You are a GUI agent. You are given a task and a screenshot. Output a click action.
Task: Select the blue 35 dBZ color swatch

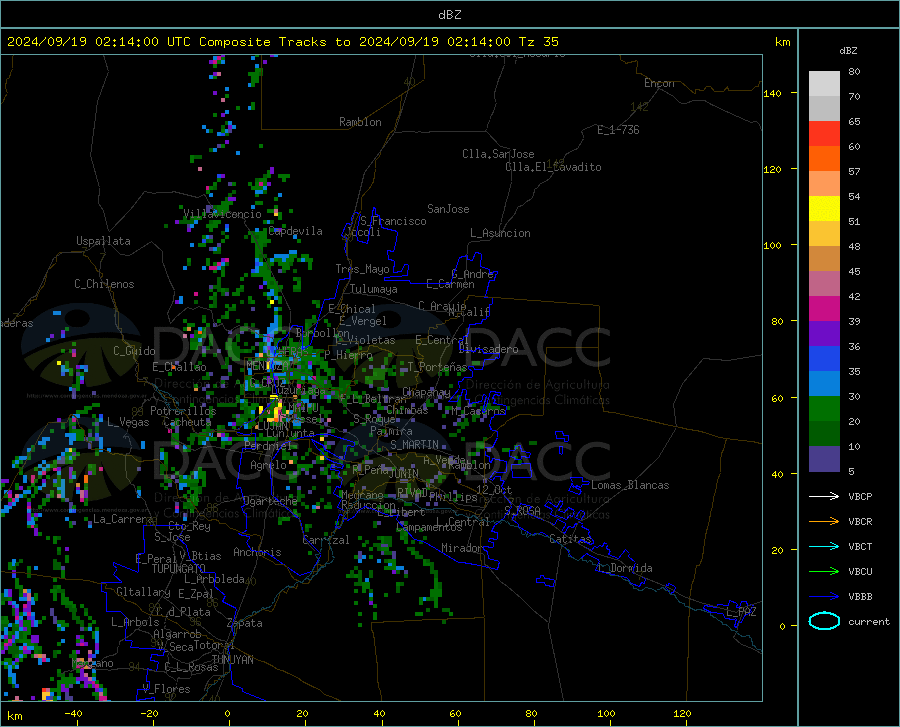tap(824, 359)
